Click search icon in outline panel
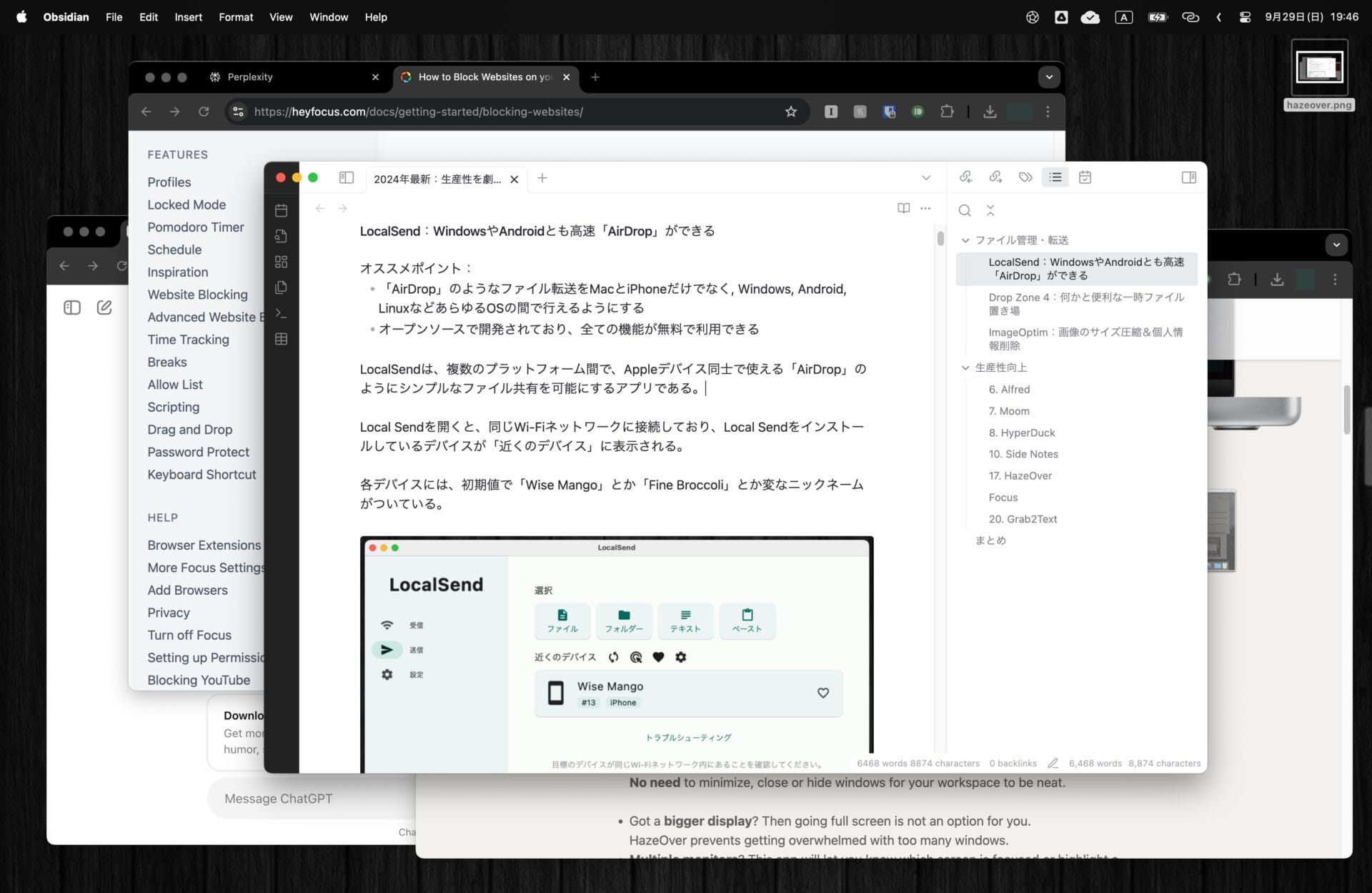This screenshot has height=893, width=1372. (965, 210)
